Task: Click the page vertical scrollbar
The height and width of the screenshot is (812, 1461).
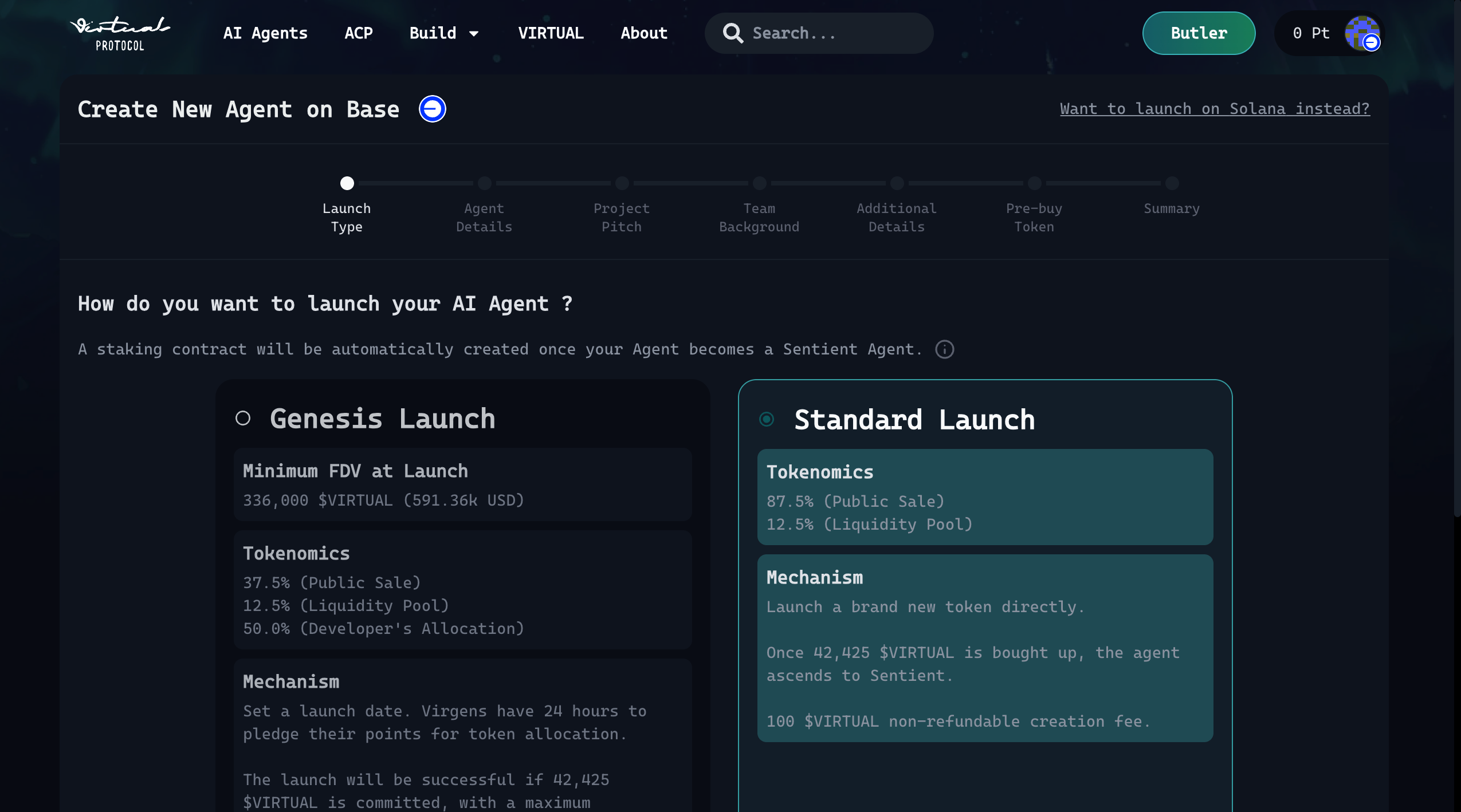Action: tap(1457, 258)
